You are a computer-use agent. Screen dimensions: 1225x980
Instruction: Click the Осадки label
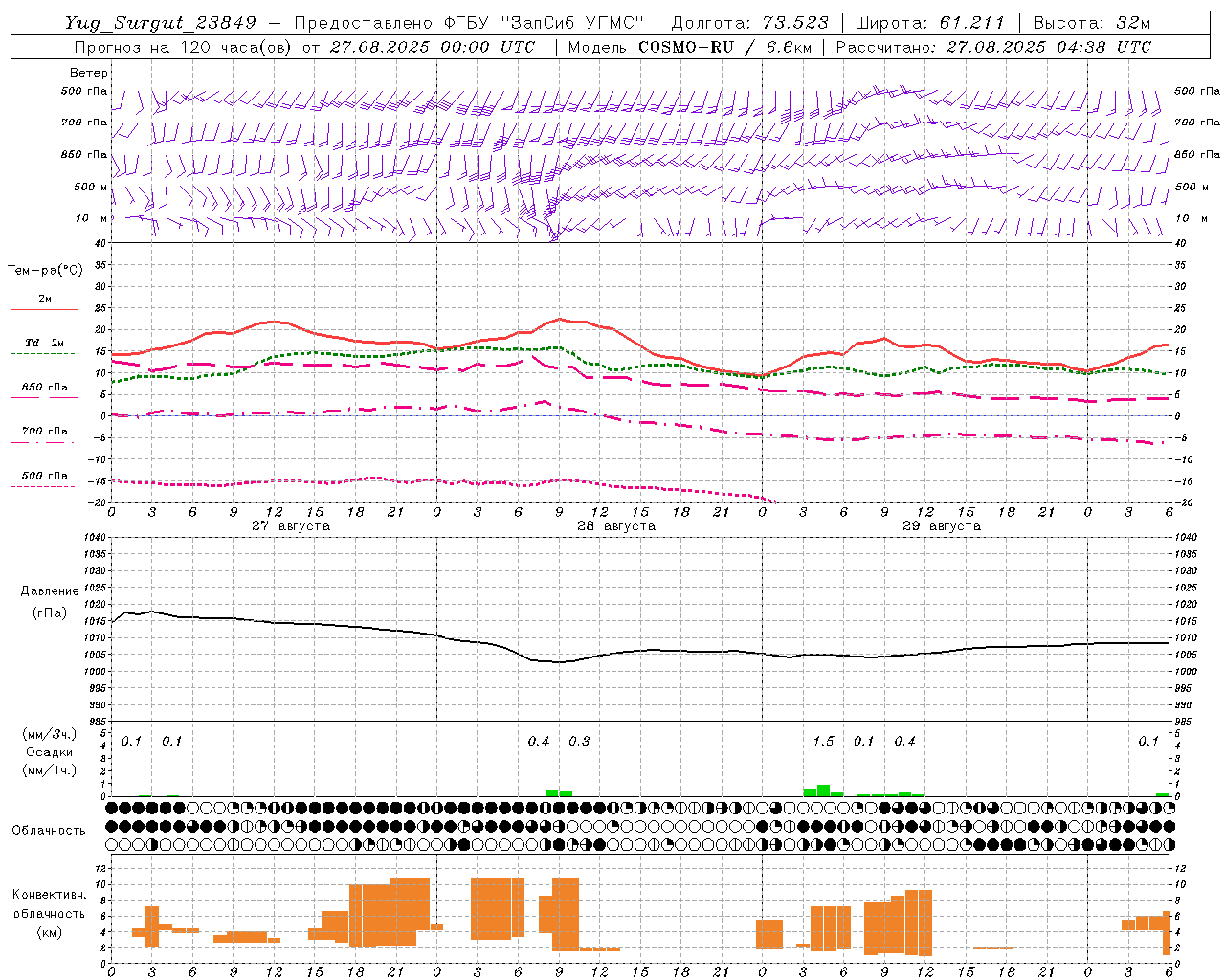49,752
